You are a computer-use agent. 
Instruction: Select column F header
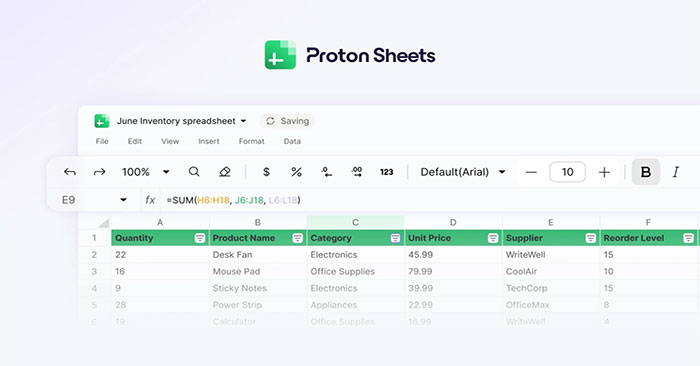point(649,222)
